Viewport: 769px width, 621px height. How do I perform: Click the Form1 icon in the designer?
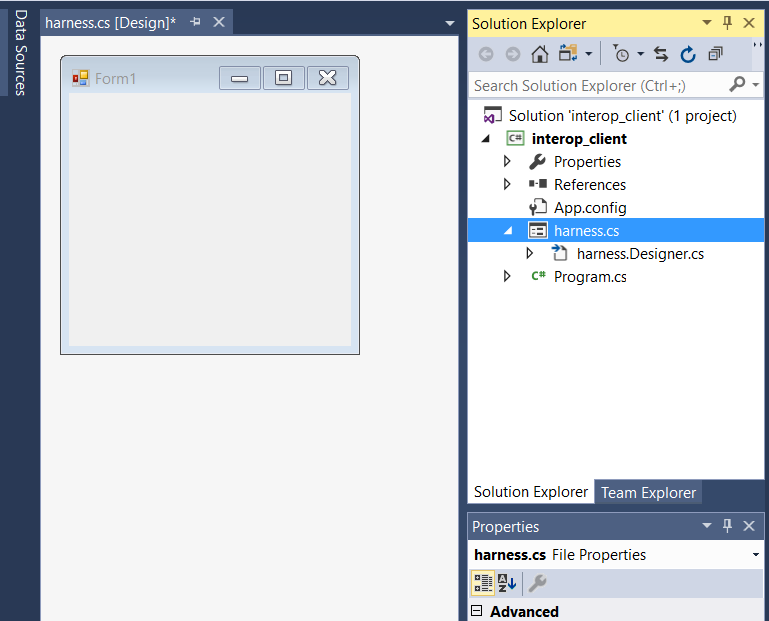pyautogui.click(x=80, y=78)
